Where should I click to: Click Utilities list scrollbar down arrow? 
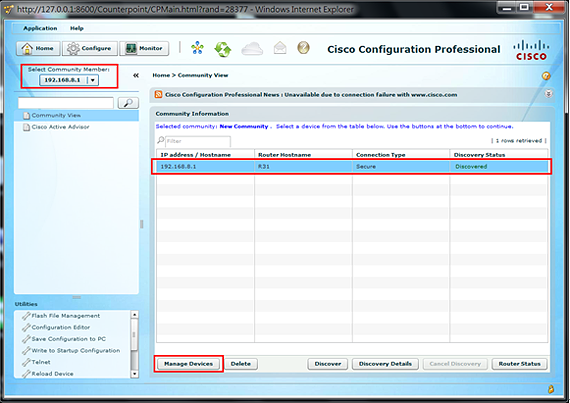pos(135,374)
